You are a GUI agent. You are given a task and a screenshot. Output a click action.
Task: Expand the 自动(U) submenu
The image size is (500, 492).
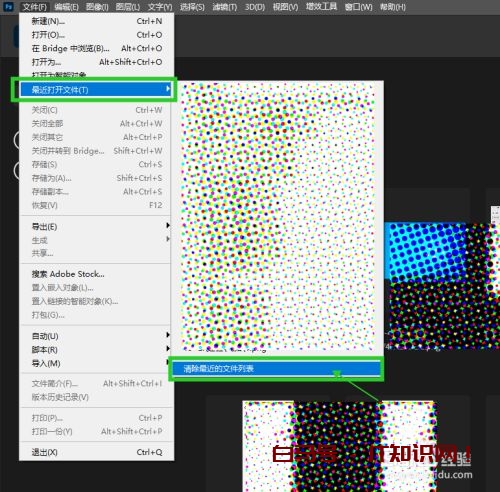click(x=97, y=336)
